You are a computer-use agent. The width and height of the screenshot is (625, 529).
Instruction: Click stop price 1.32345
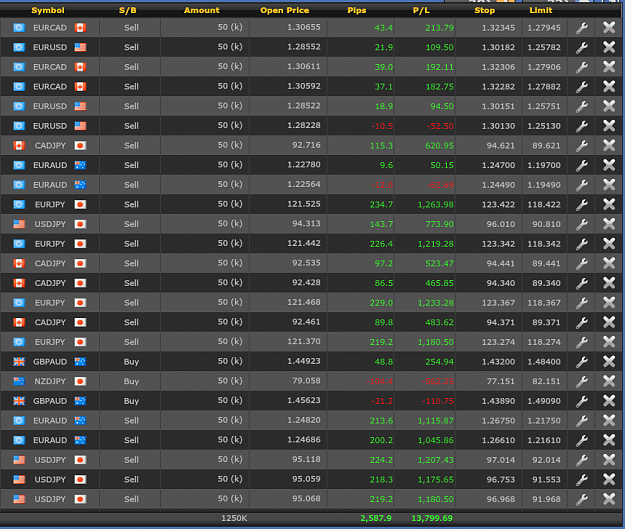click(498, 28)
